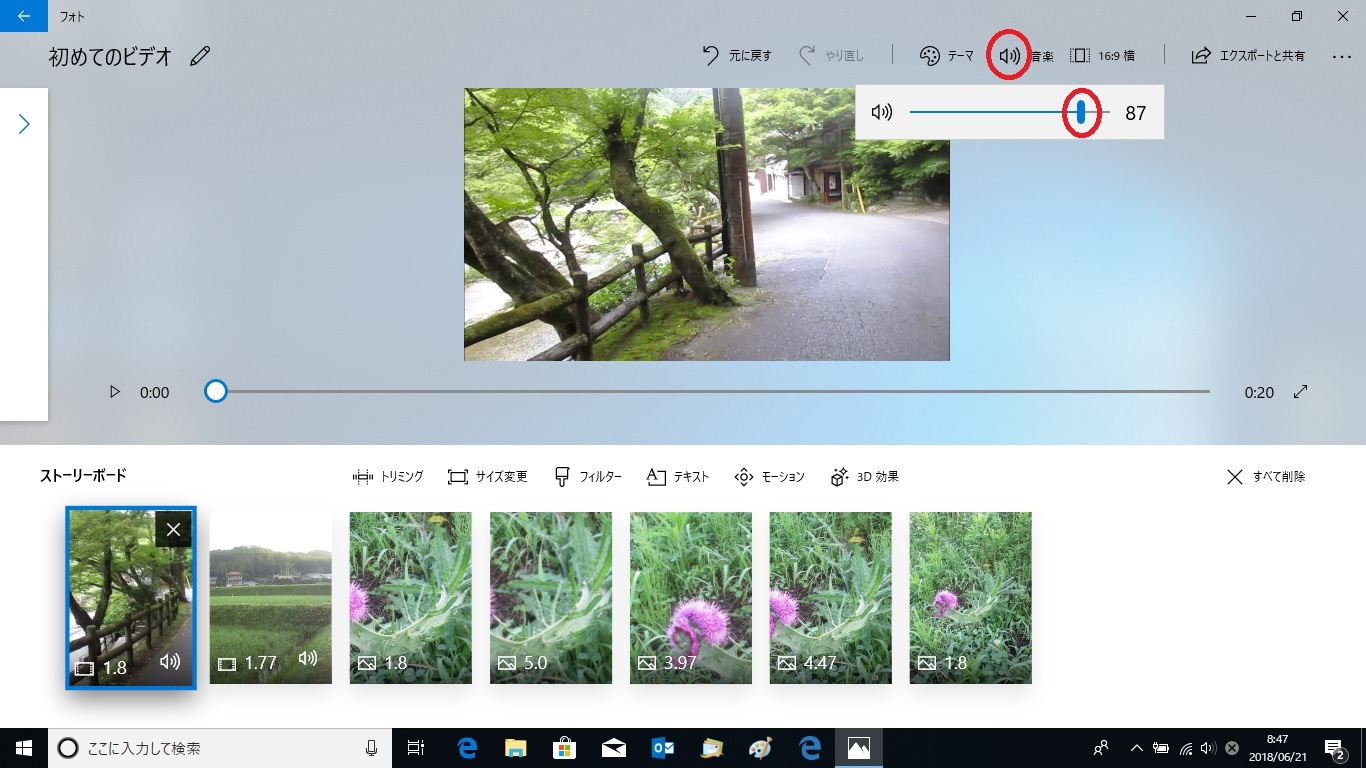Select the トリミング (trim) tool

(x=388, y=477)
